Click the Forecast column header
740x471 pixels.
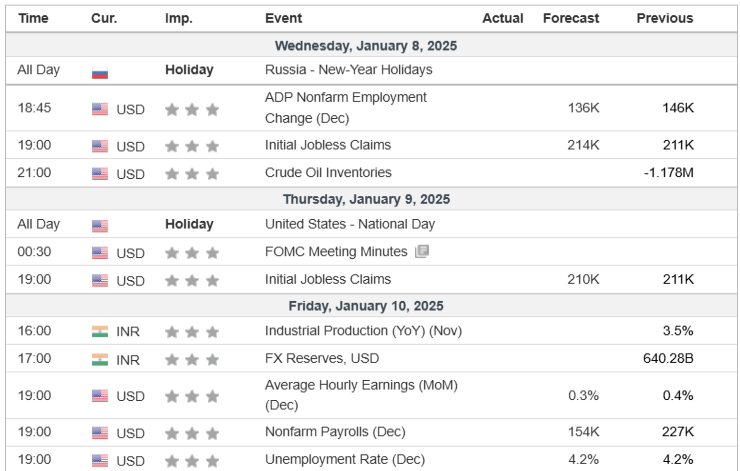pos(571,18)
